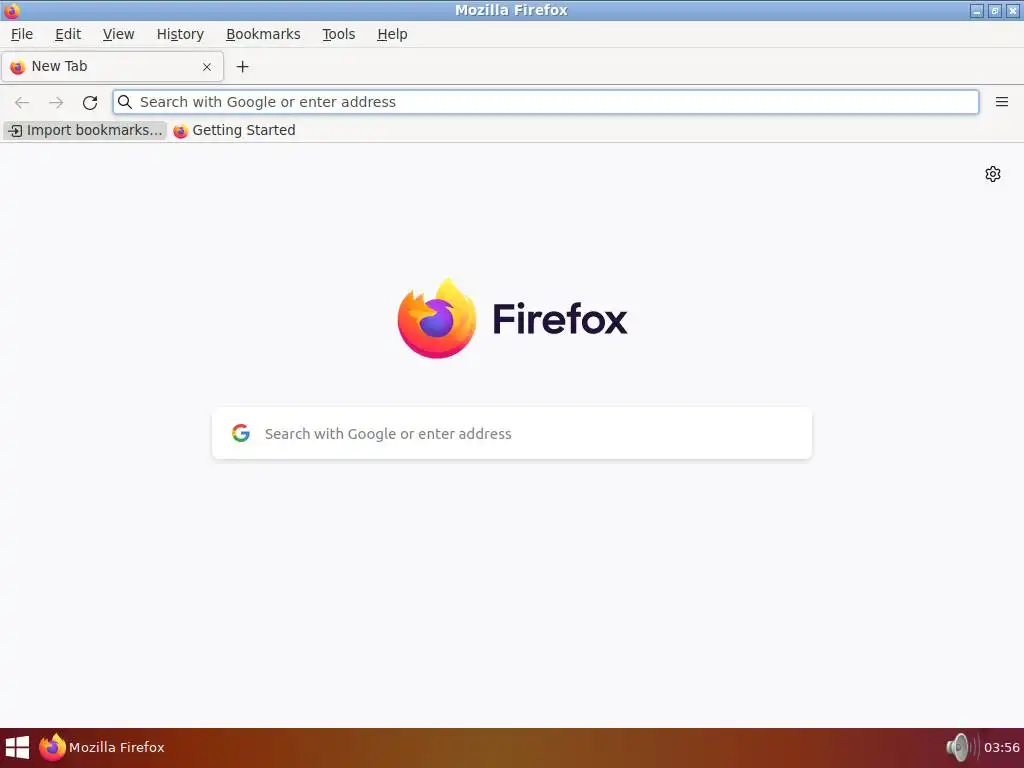
Task: Open the hamburger application menu
Action: coord(1002,102)
